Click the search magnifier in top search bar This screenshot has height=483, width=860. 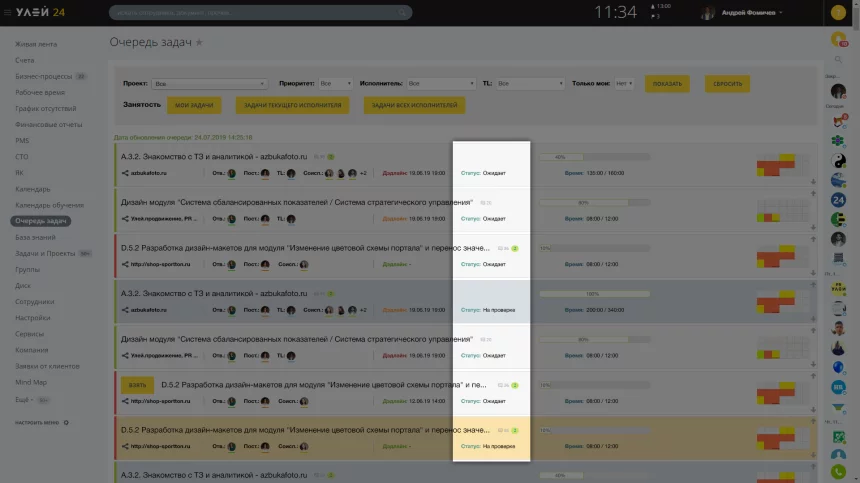point(403,13)
